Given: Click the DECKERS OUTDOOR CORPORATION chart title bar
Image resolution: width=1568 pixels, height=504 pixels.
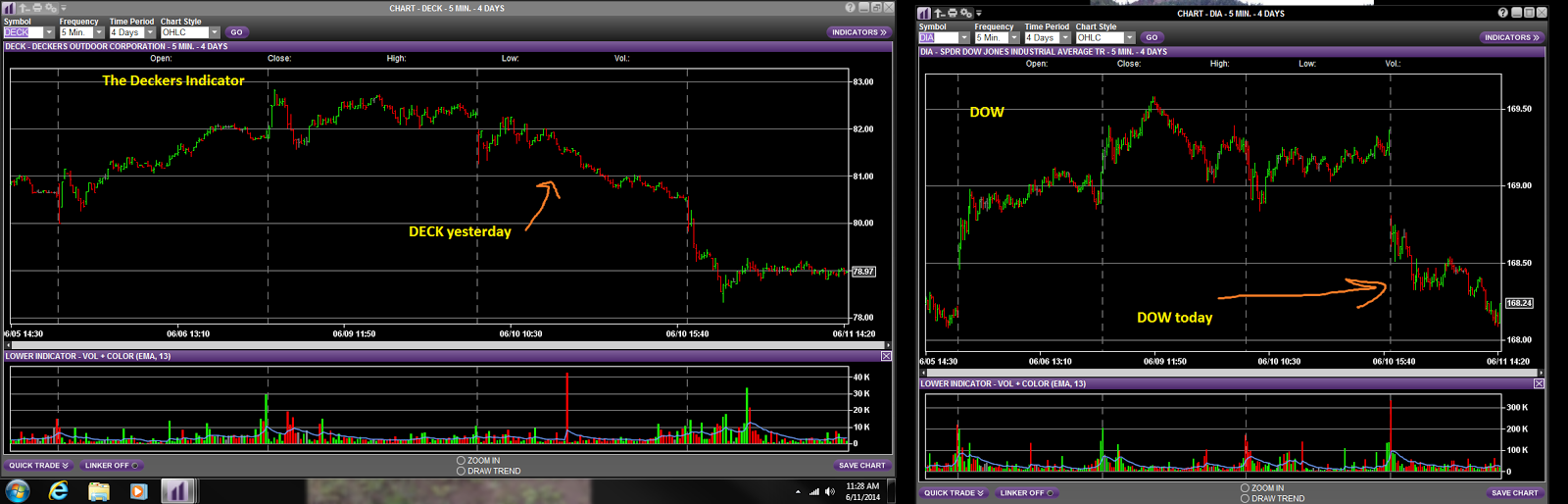Looking at the screenshot, I should 447,46.
